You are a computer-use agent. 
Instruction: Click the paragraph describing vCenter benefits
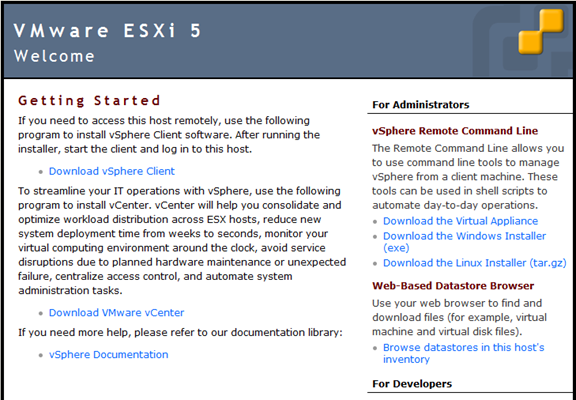(182, 241)
